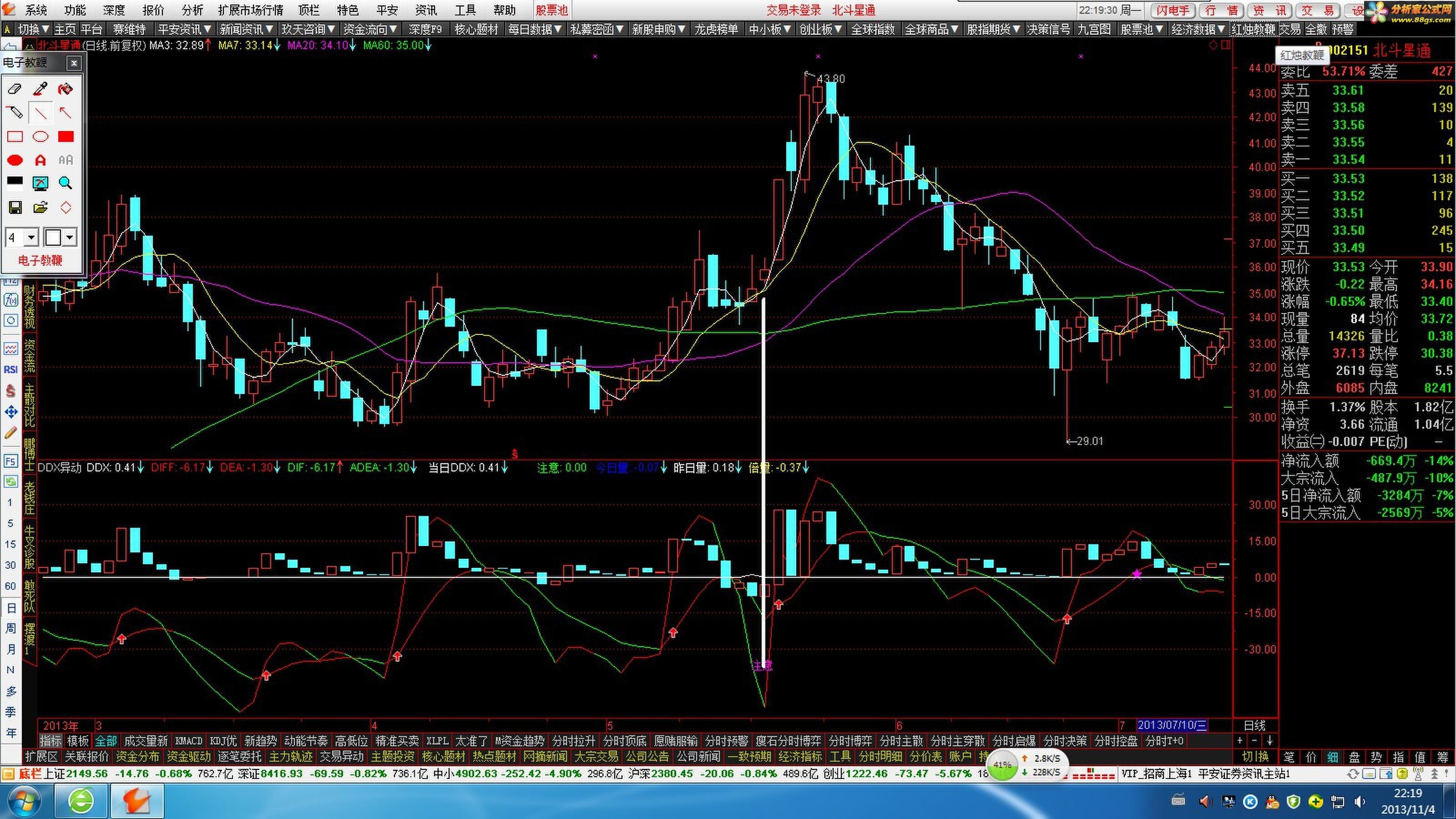Click the red diamond shape icon
The image size is (1456, 819).
coord(66,207)
